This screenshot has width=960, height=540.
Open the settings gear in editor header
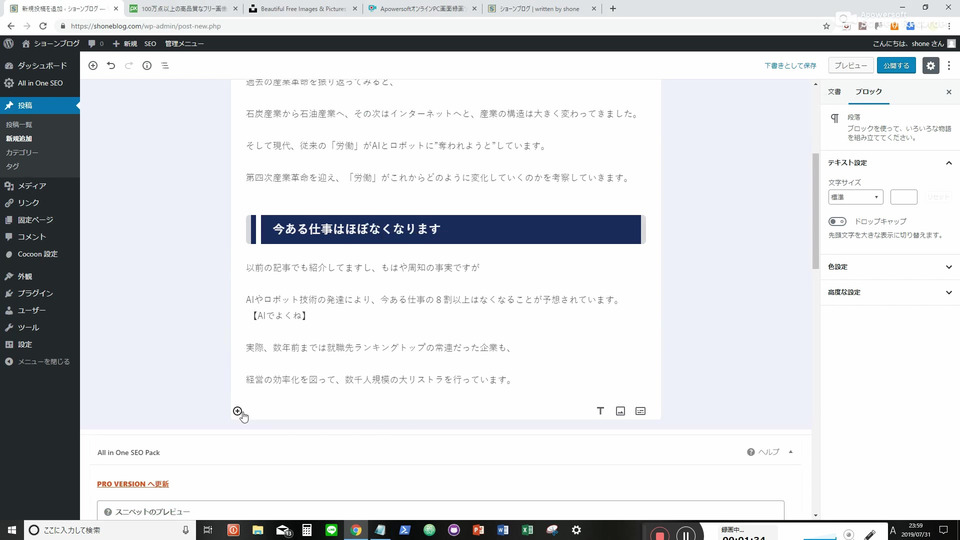[931, 66]
